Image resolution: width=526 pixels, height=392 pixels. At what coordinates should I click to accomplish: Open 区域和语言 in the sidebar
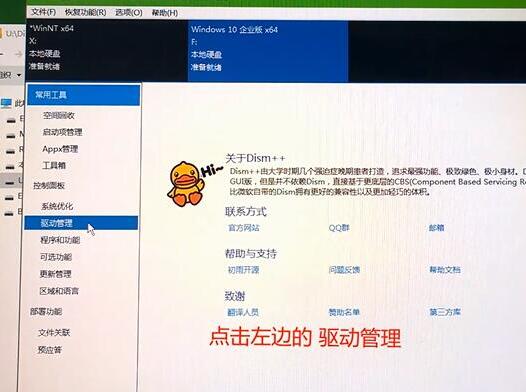pyautogui.click(x=59, y=291)
